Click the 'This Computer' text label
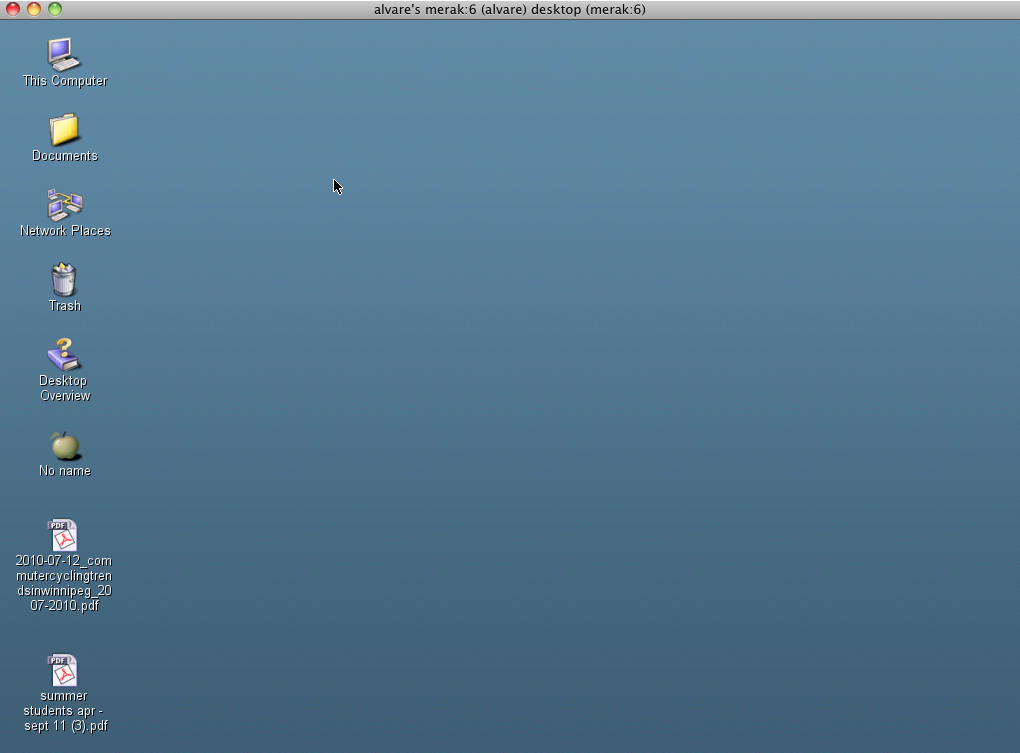Viewport: 1020px width, 753px height. (65, 81)
